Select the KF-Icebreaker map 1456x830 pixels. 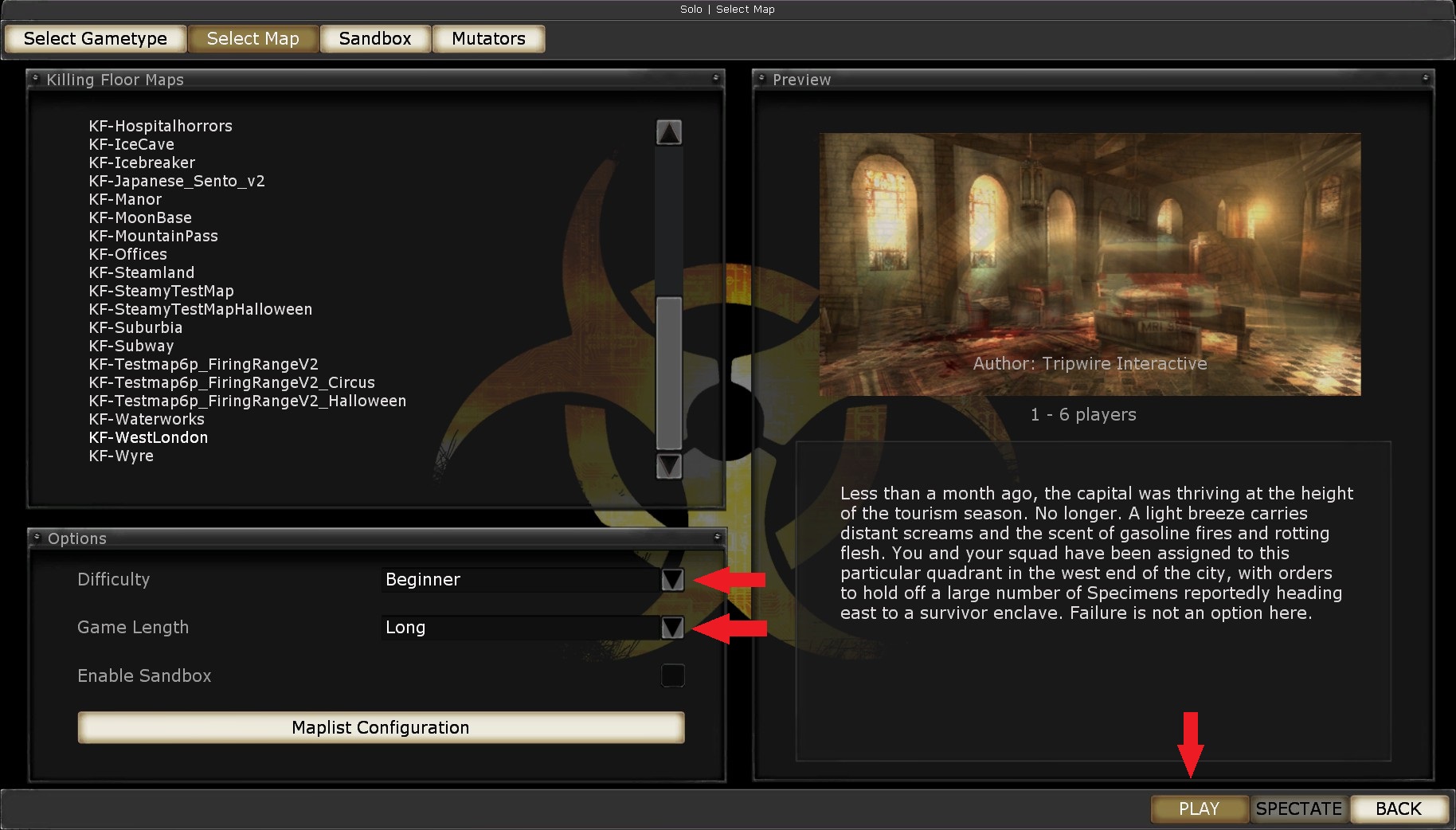(142, 162)
